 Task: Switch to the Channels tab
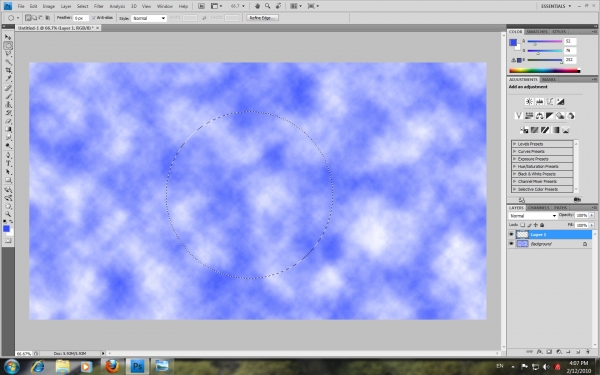point(538,208)
